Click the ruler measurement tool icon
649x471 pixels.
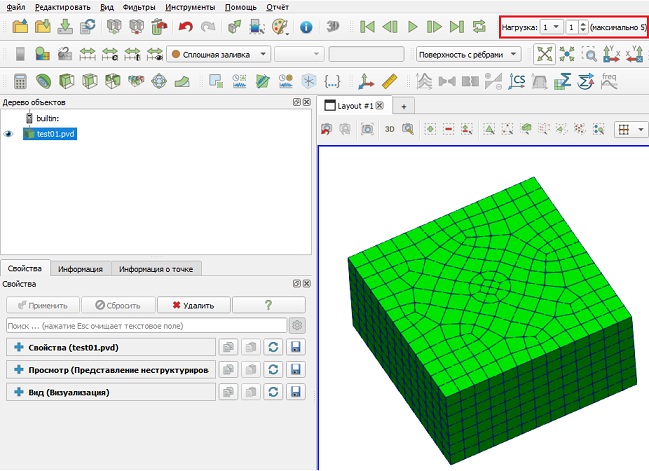(389, 81)
